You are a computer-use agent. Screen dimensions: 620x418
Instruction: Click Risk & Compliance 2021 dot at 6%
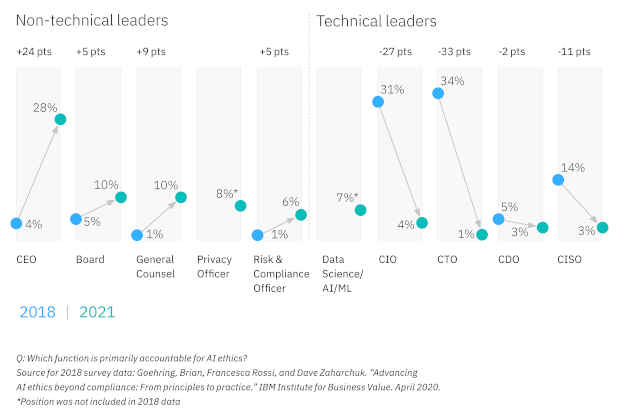[x=301, y=215]
